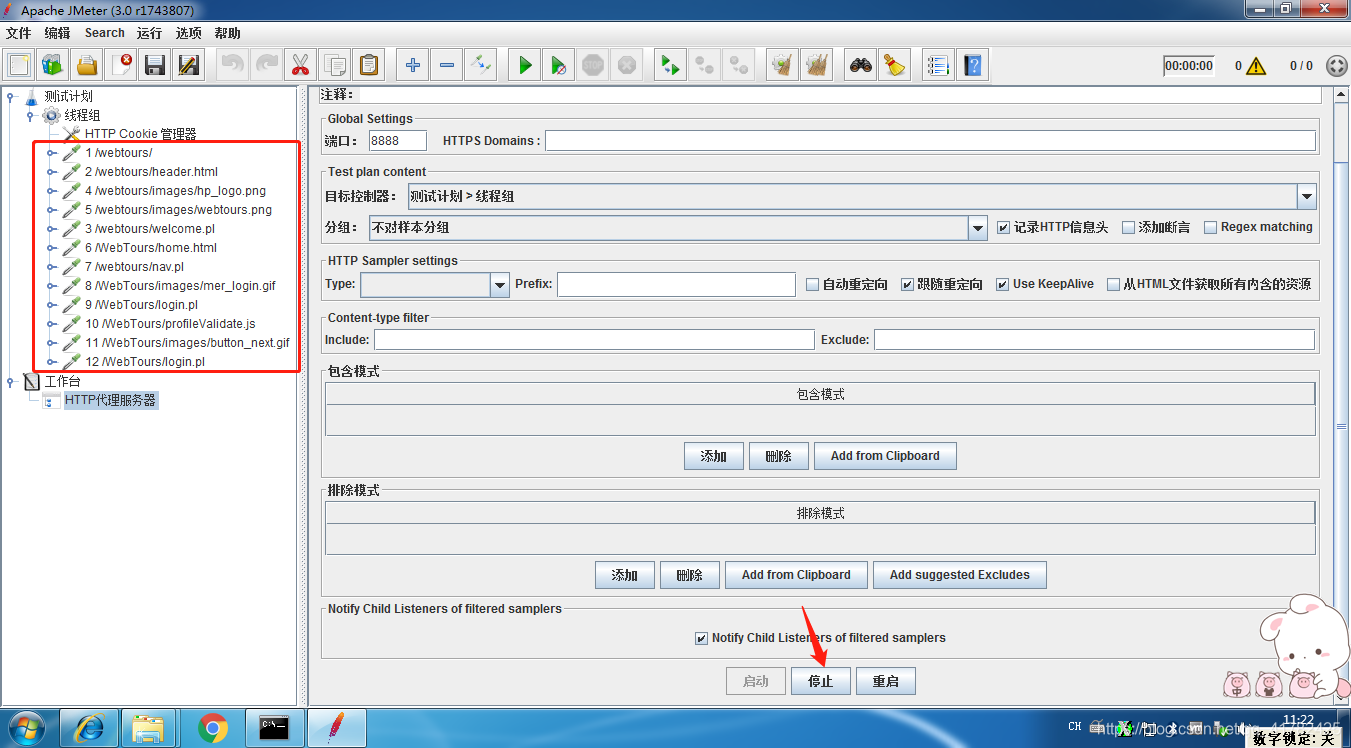Click the Cut scissors icon

299,65
